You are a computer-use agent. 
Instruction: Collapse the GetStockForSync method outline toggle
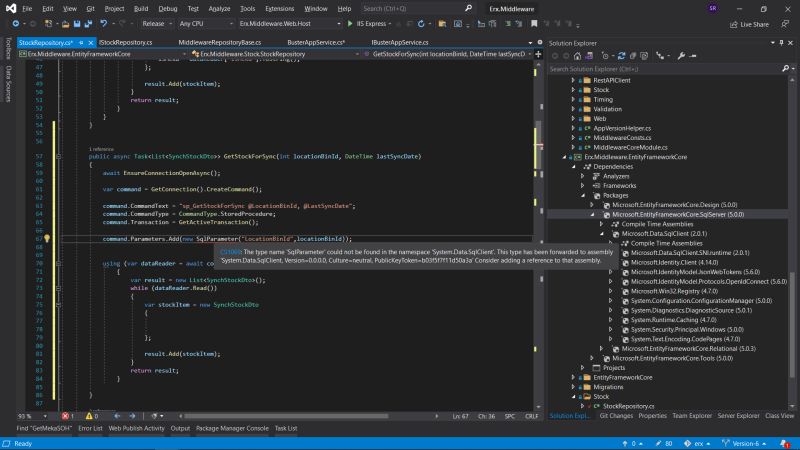pos(58,156)
